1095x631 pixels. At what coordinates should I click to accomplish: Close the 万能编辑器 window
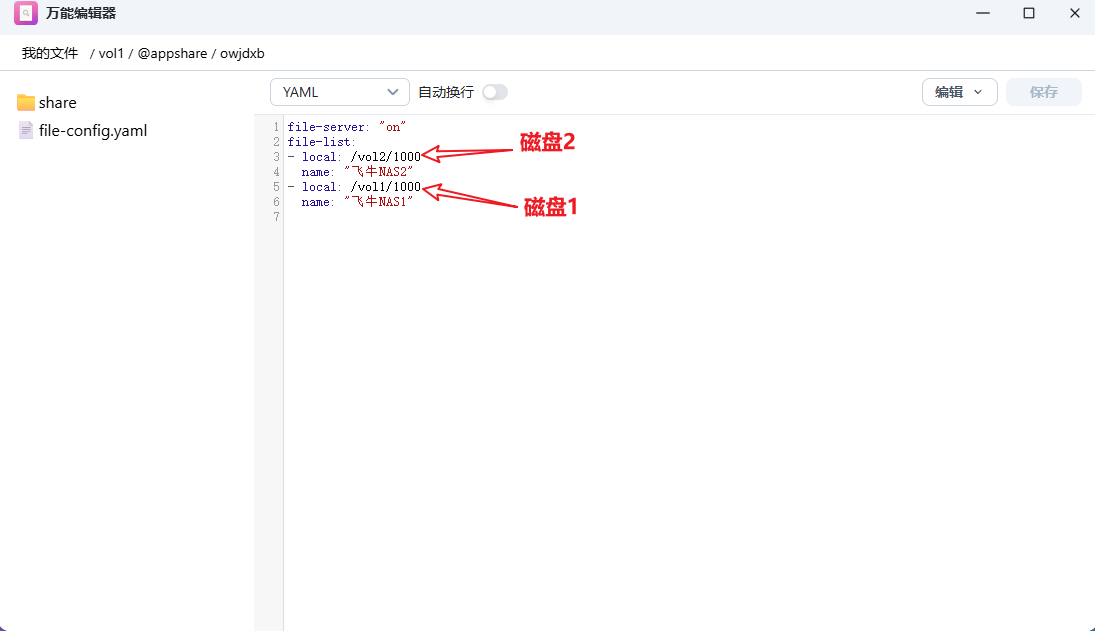point(1075,13)
